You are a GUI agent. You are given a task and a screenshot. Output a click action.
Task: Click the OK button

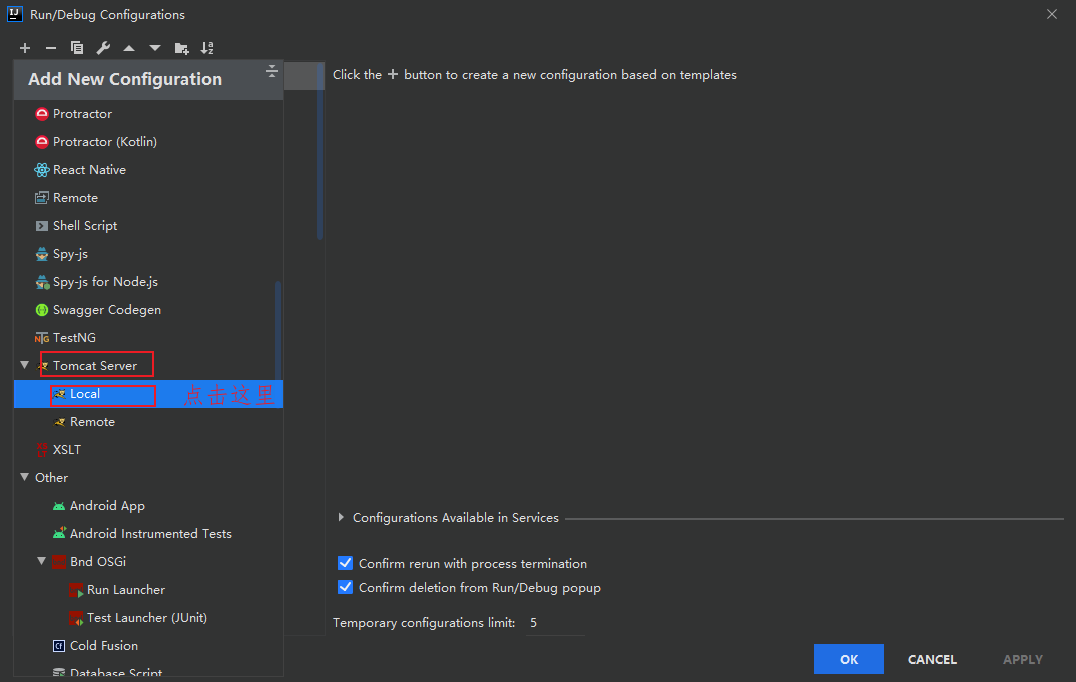point(849,659)
